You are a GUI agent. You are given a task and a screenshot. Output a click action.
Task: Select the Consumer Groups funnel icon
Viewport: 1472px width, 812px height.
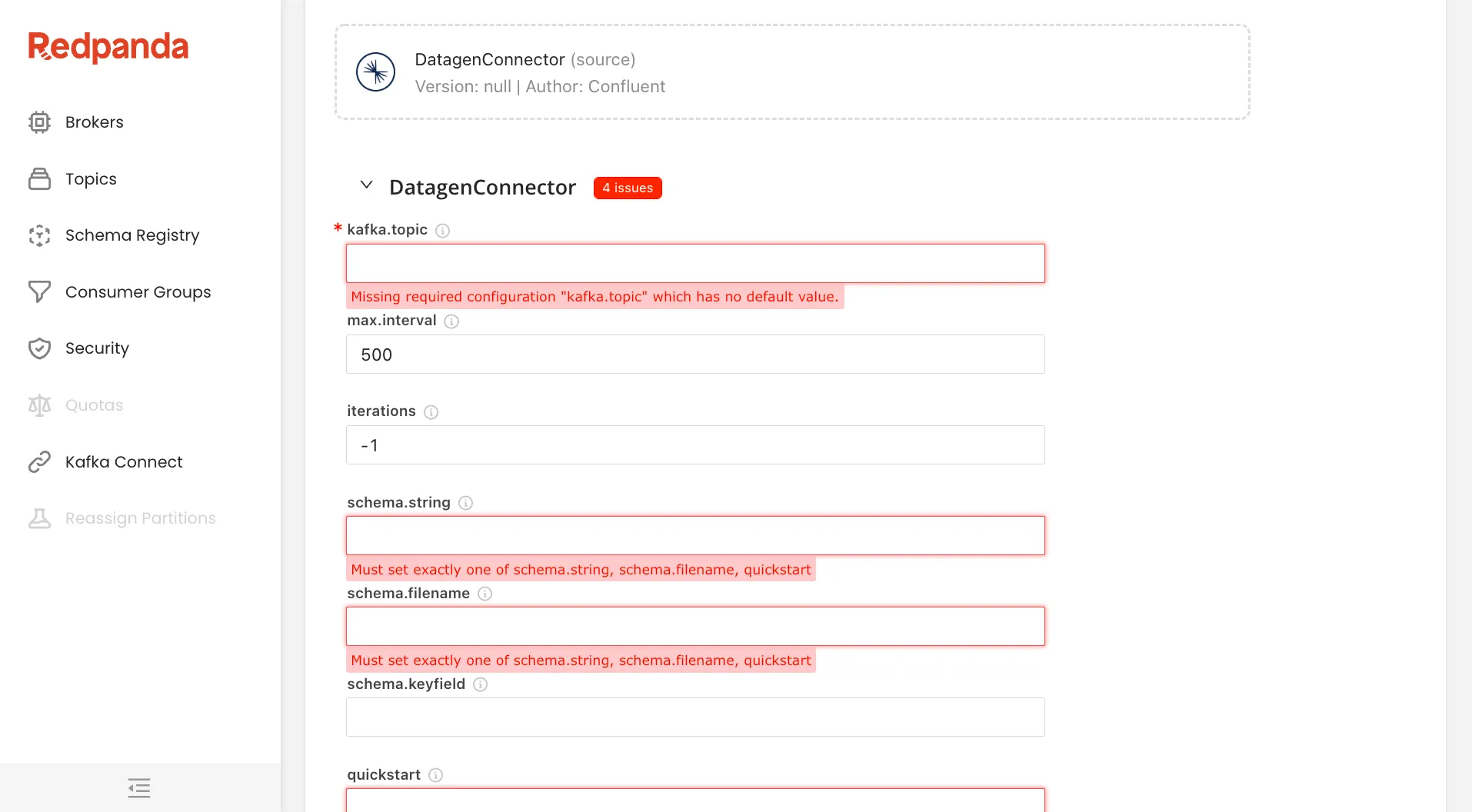pos(38,291)
